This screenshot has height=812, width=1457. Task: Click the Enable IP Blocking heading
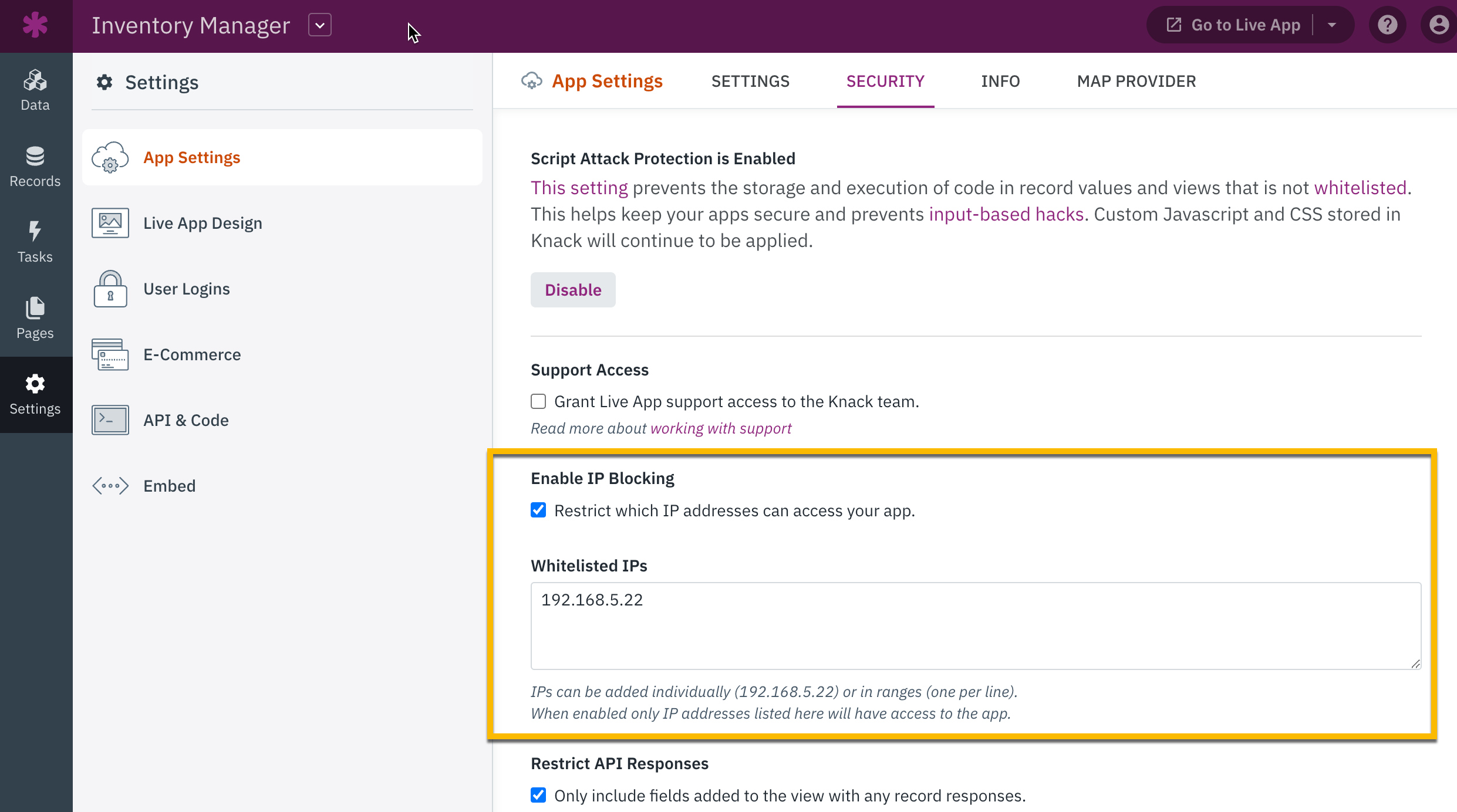pos(602,478)
